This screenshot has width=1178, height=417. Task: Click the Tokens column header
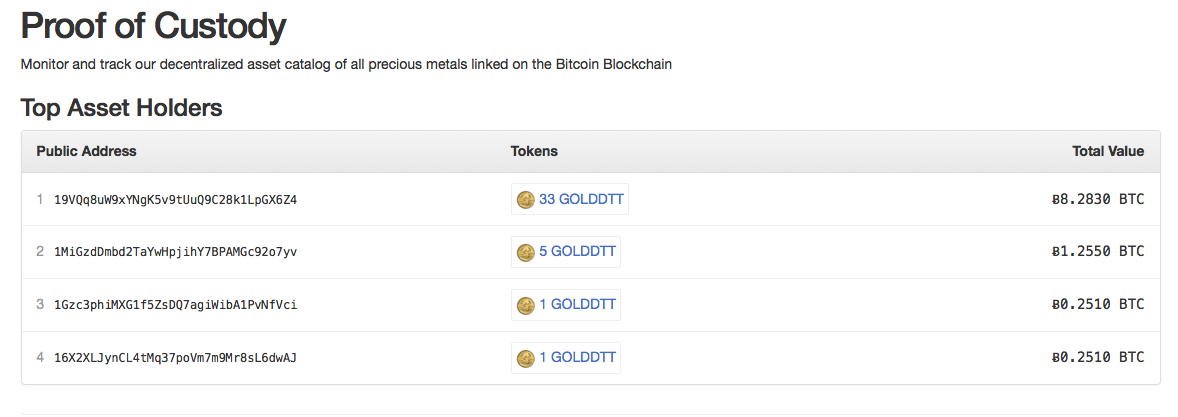[534, 152]
